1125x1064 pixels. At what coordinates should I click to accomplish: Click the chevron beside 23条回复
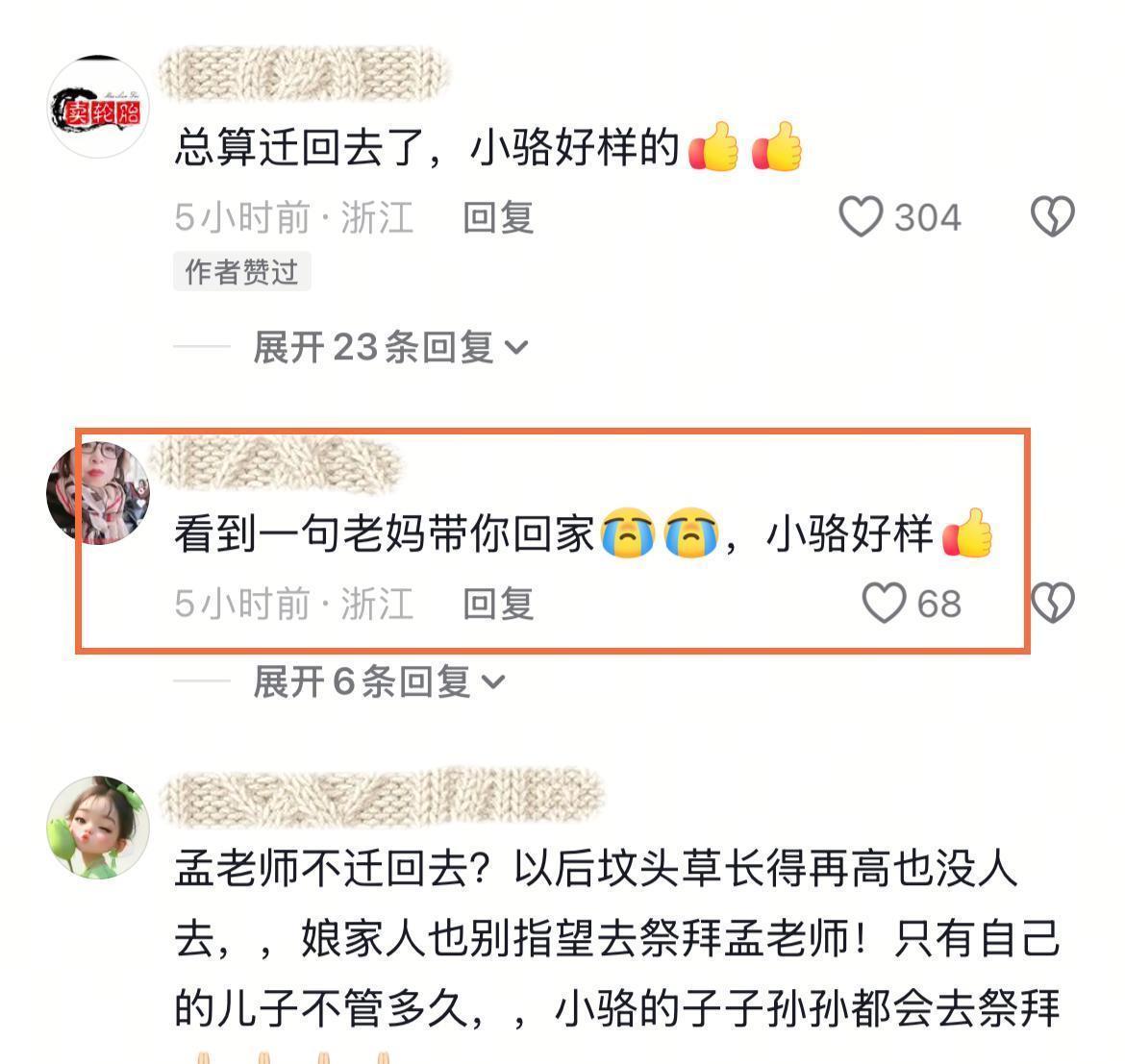point(516,349)
